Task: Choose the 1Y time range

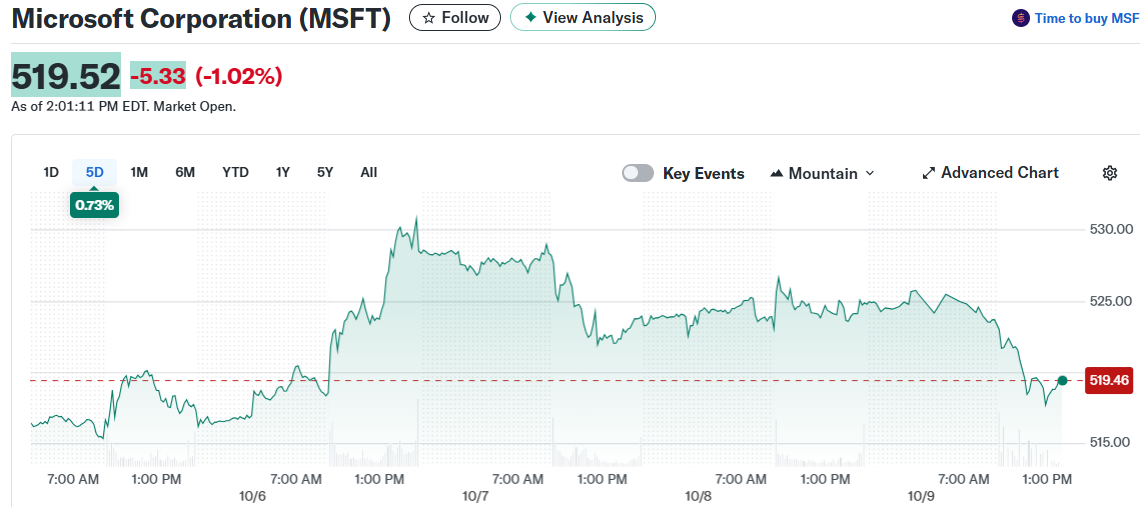Action: coord(283,172)
